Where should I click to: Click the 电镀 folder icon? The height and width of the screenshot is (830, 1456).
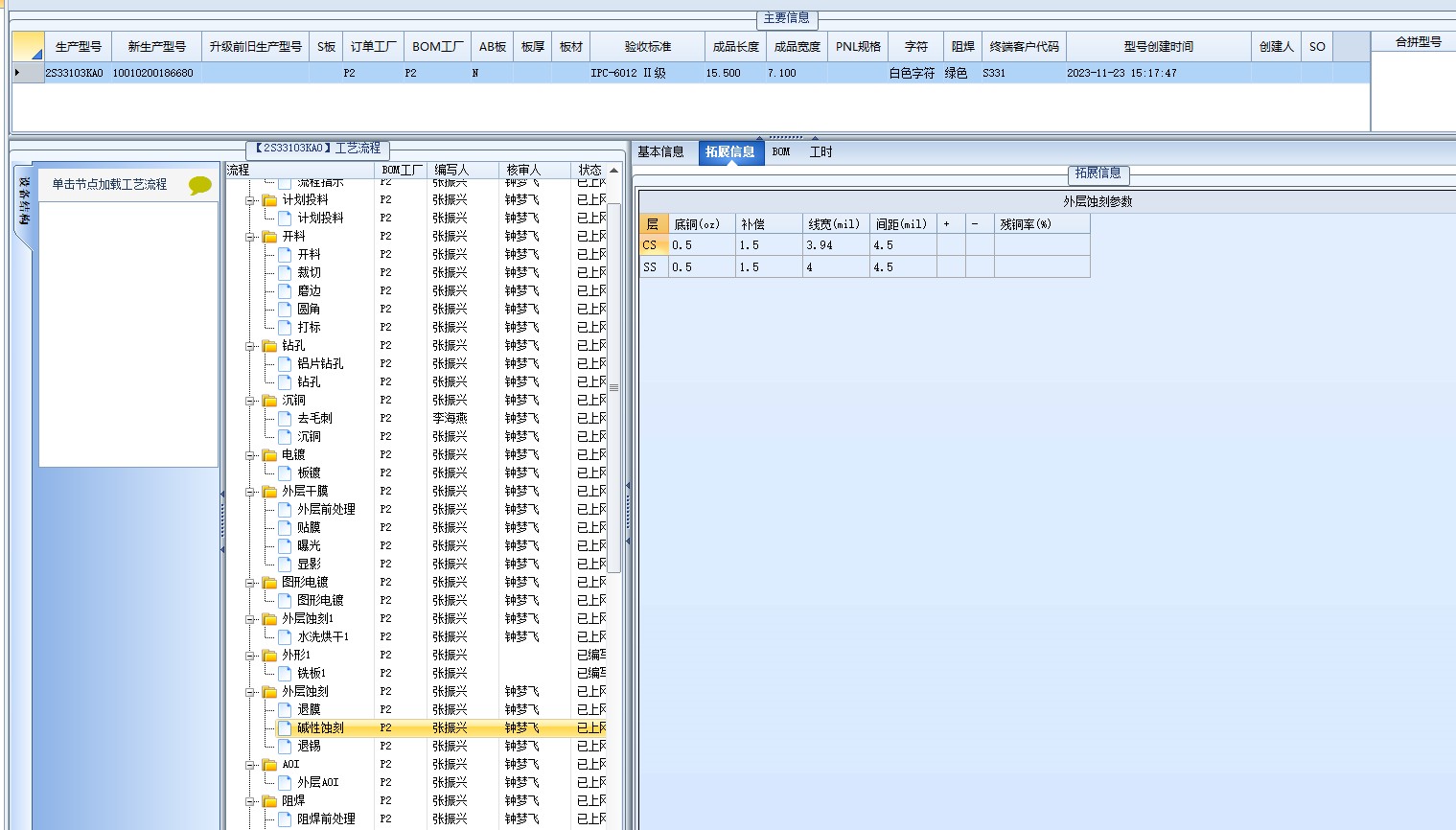(x=270, y=455)
